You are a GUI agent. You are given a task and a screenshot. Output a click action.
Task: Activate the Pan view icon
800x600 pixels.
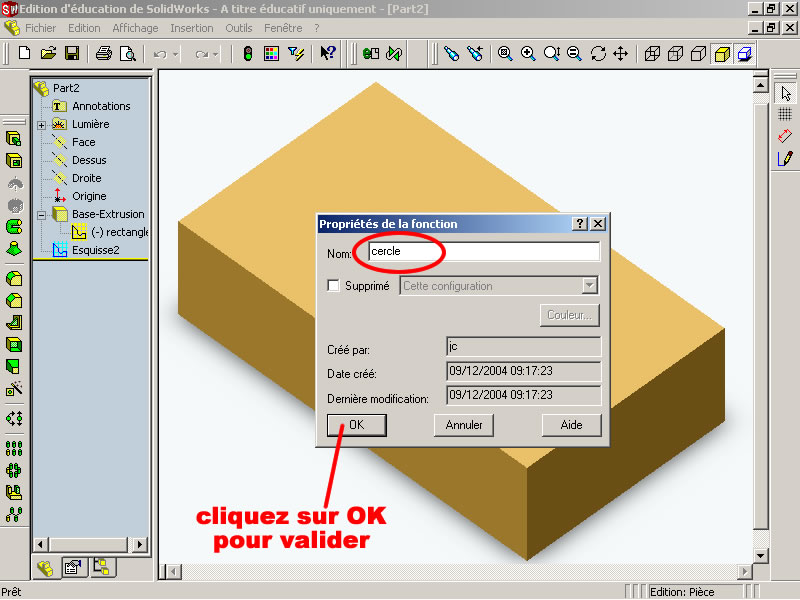pyautogui.click(x=620, y=53)
